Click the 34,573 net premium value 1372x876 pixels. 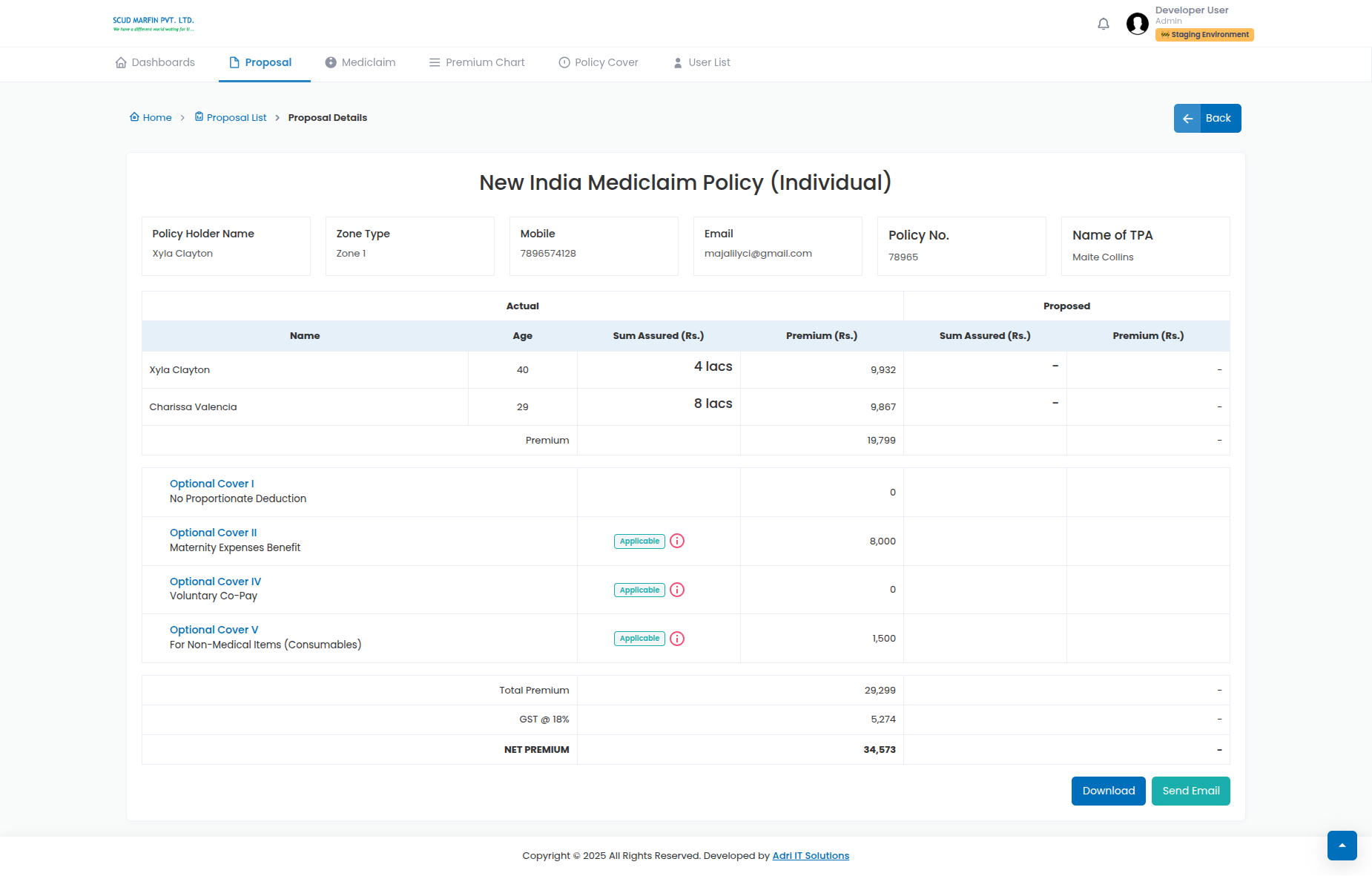[x=880, y=749]
